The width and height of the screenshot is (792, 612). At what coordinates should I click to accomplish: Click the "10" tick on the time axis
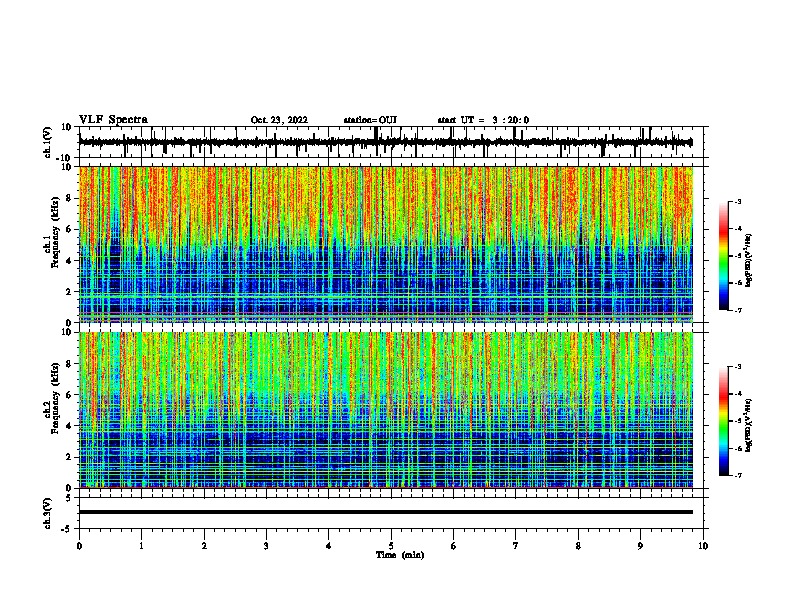[x=703, y=546]
